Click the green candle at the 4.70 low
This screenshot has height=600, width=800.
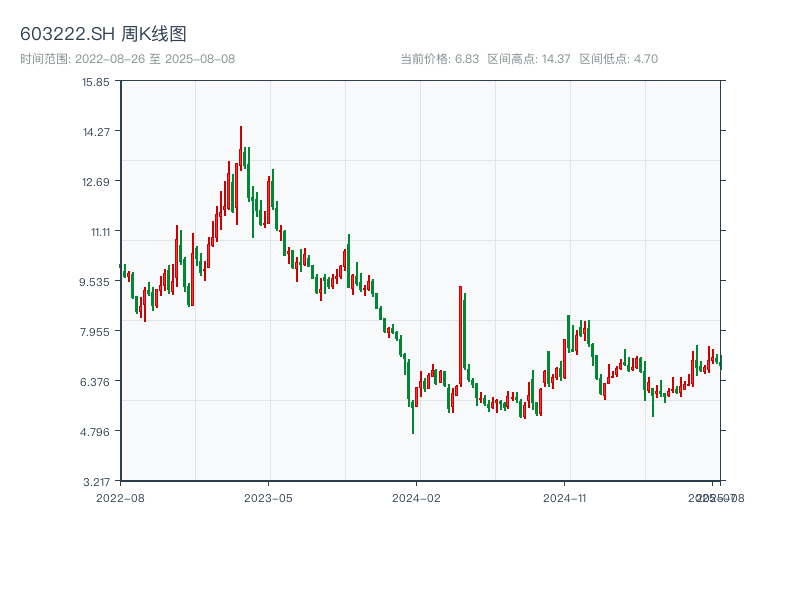413,417
